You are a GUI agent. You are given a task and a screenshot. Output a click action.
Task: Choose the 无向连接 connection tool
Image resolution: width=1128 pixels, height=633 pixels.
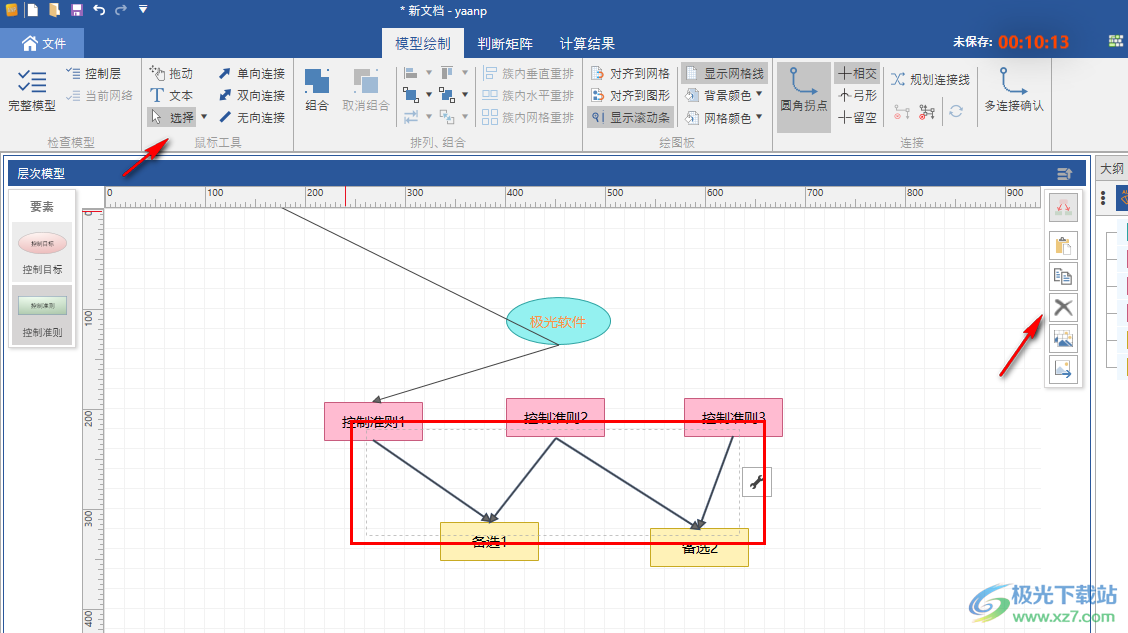coord(252,117)
